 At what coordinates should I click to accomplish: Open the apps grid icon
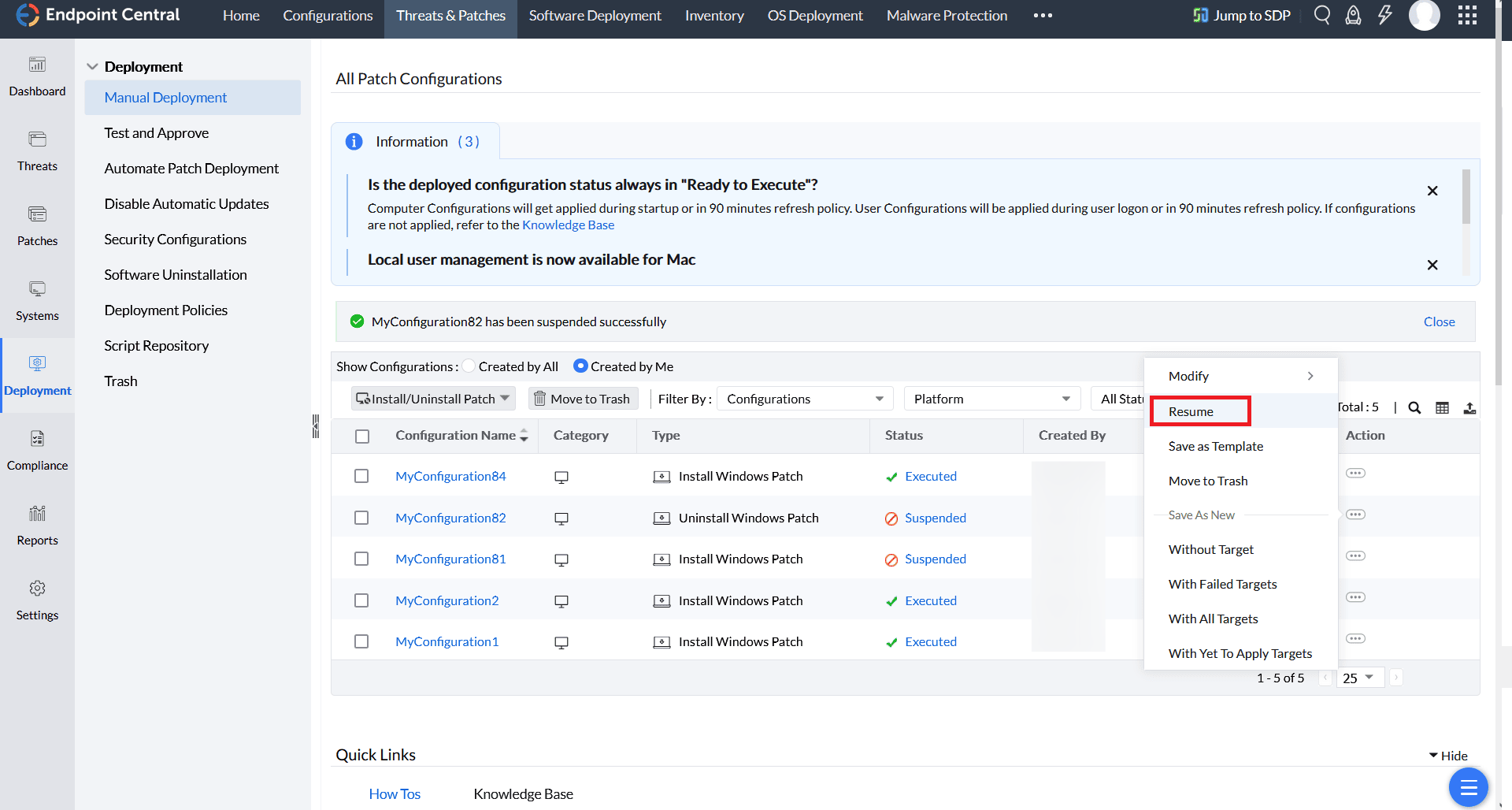(1467, 16)
